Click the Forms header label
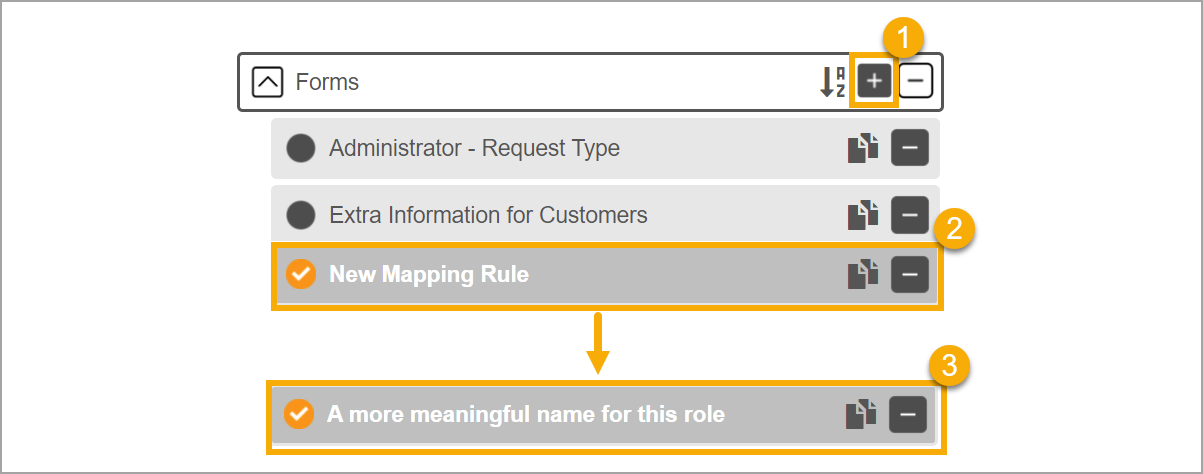Viewport: 1203px width, 474px height. click(x=327, y=82)
